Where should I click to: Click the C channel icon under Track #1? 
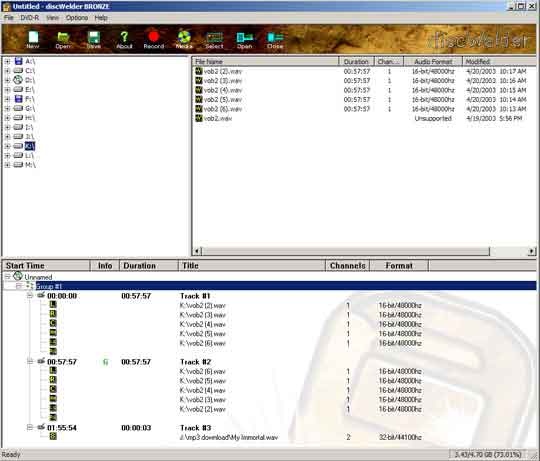(x=53, y=323)
